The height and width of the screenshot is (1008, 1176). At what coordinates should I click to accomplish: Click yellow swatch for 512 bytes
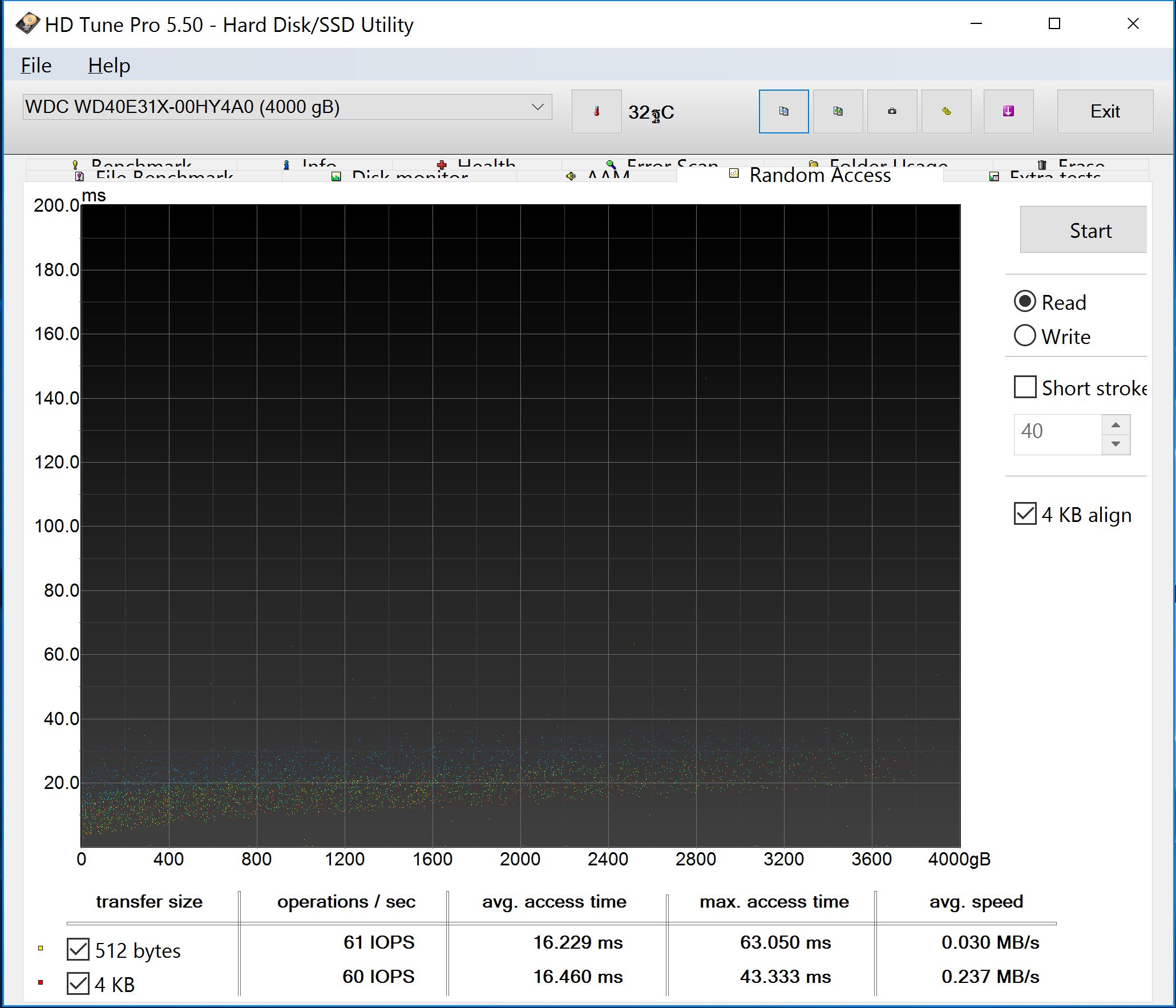pos(41,948)
